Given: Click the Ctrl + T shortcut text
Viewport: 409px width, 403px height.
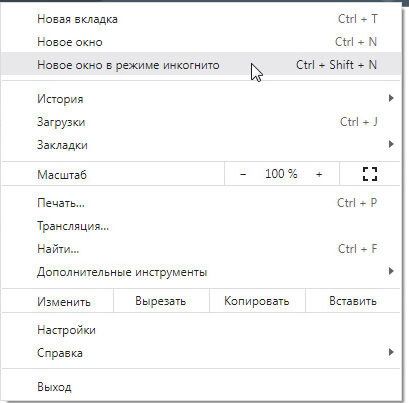Looking at the screenshot, I should click(x=358, y=19).
